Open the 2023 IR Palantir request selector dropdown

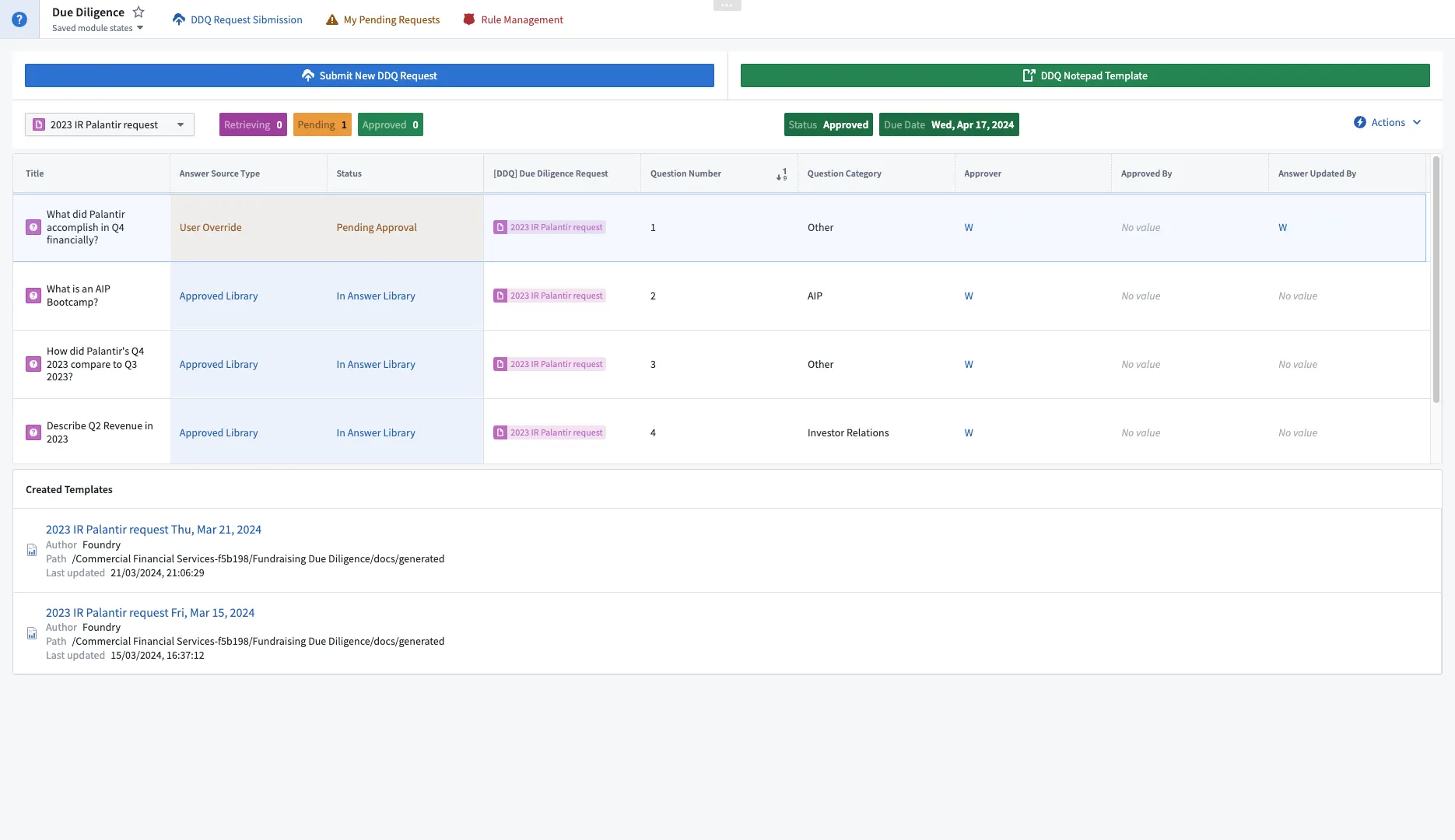tap(110, 124)
